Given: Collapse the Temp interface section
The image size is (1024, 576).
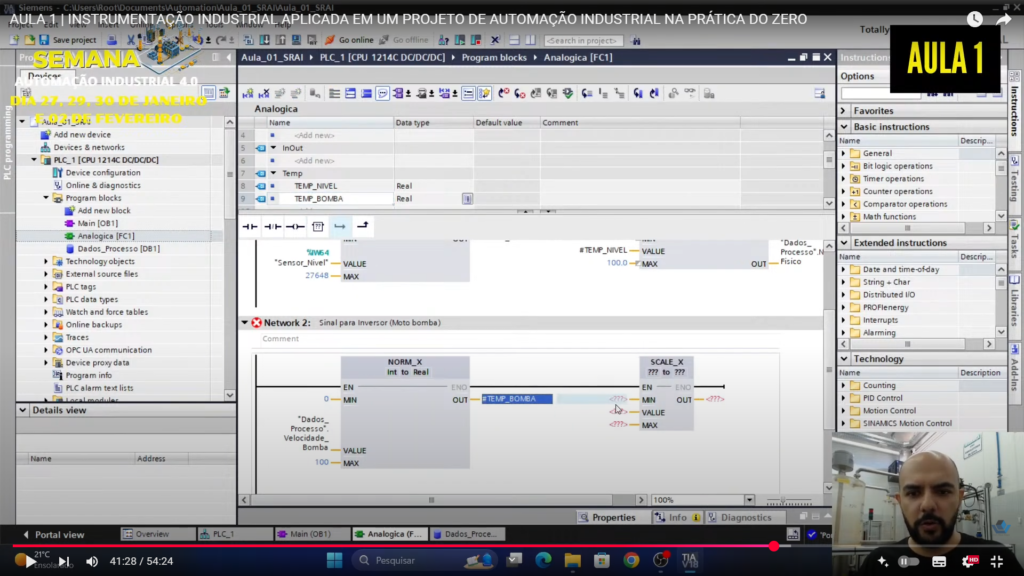Looking at the screenshot, I should pos(274,173).
